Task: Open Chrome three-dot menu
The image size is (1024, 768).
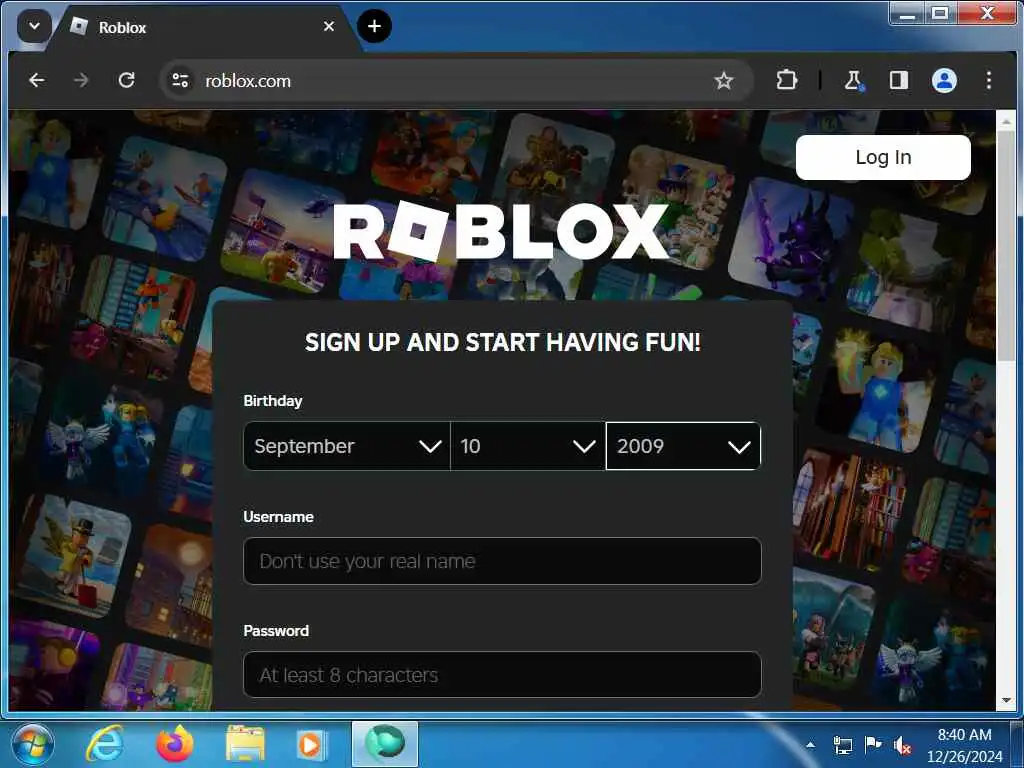Action: [x=989, y=80]
